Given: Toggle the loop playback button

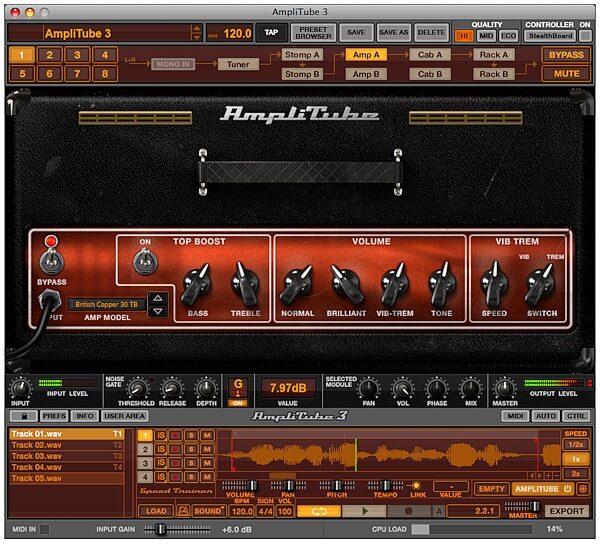Looking at the screenshot, I should tap(319, 511).
